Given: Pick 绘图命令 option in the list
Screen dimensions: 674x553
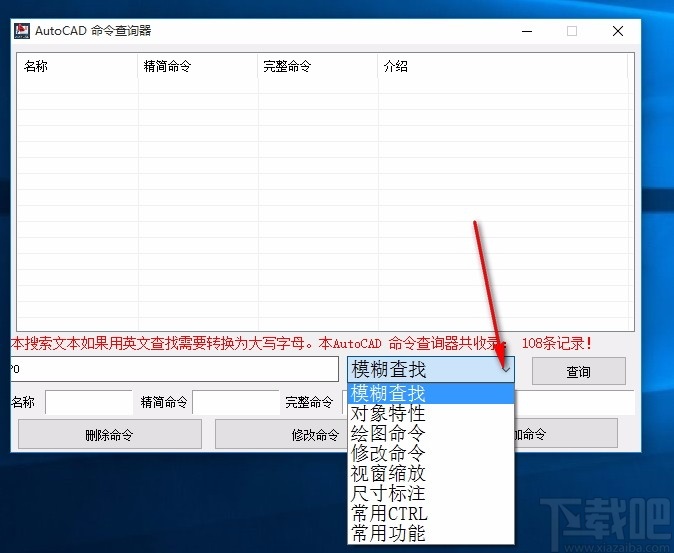Looking at the screenshot, I should click(431, 434).
